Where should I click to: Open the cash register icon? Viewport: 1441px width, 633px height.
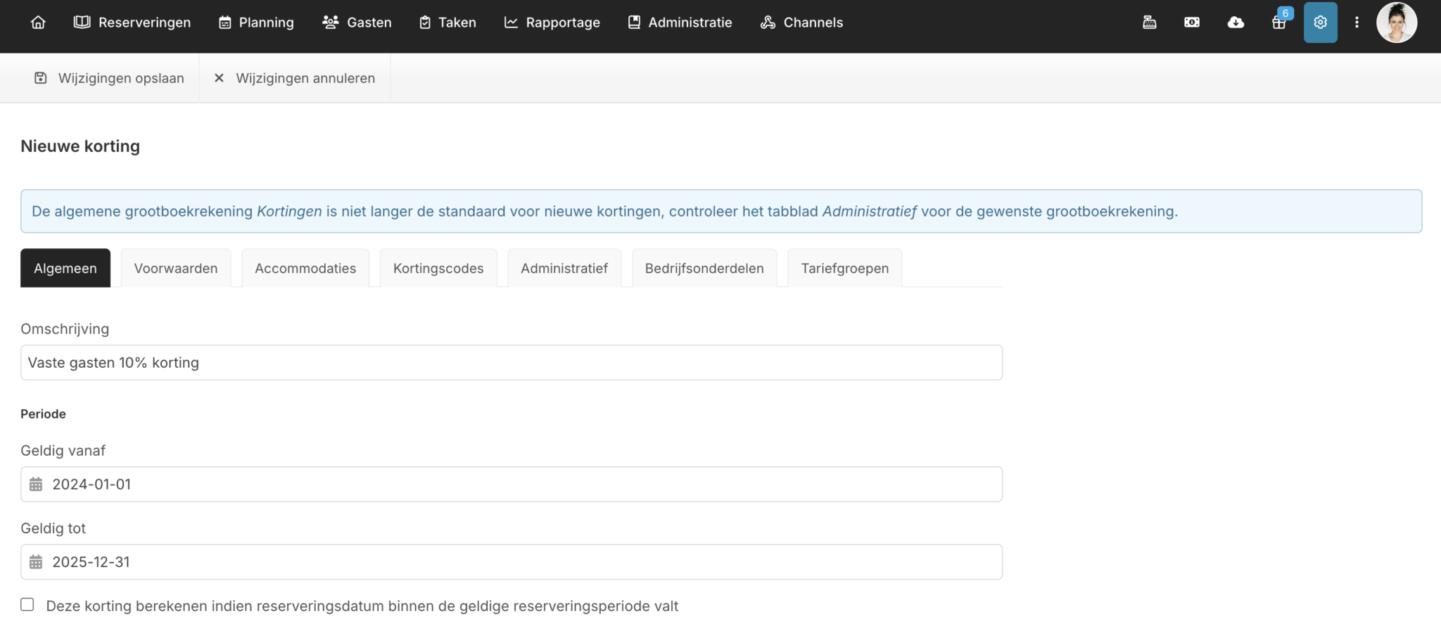click(1149, 22)
